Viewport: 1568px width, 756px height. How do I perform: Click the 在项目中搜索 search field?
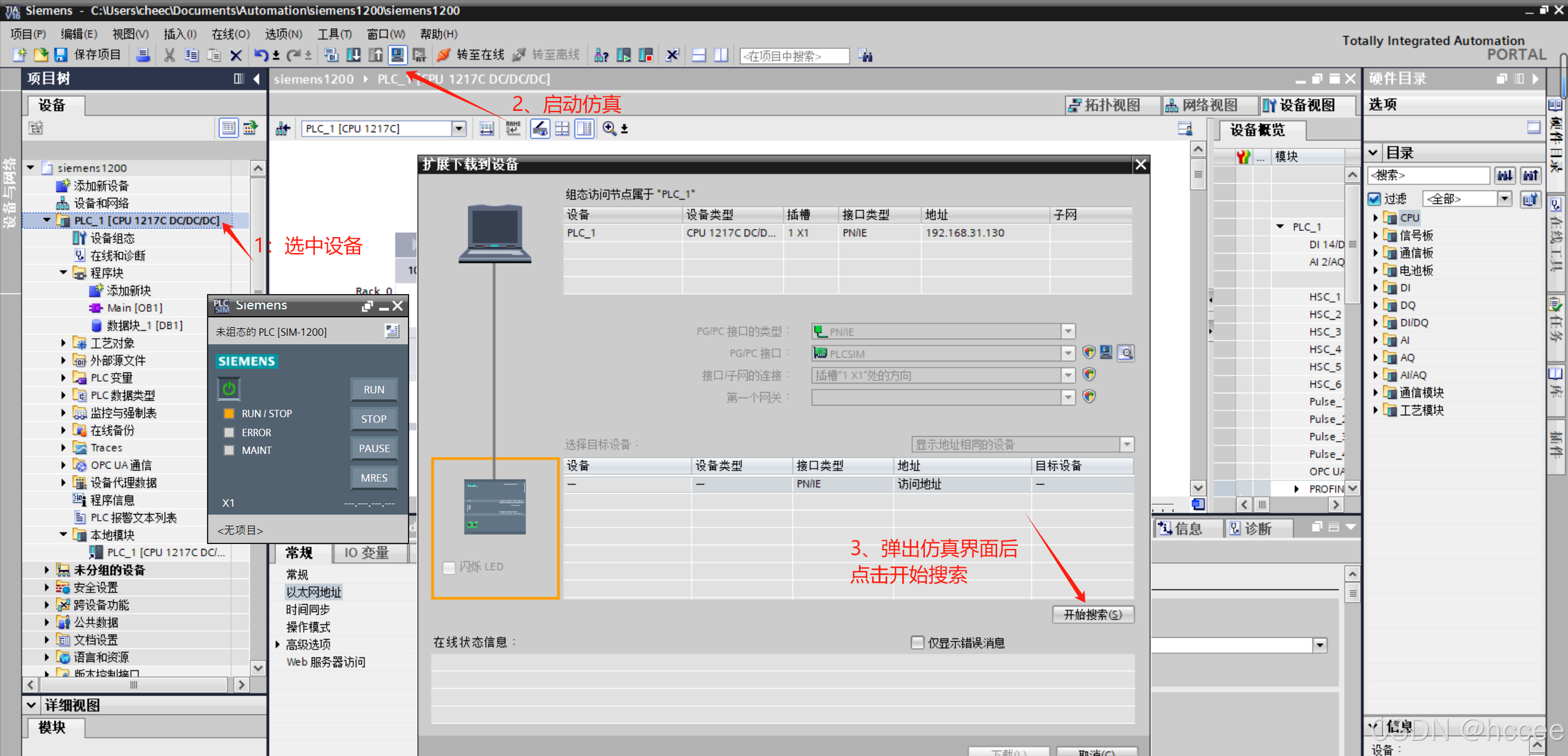pos(794,56)
